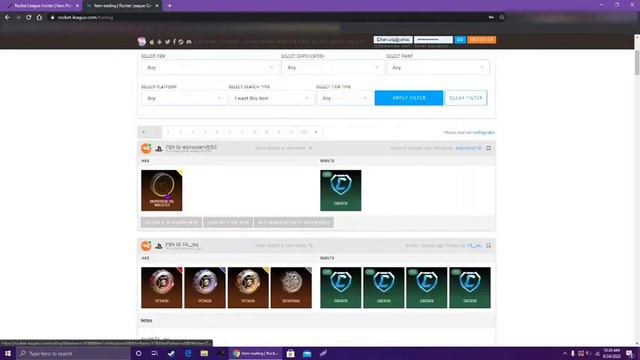Open the trading rules link

pos(484,133)
